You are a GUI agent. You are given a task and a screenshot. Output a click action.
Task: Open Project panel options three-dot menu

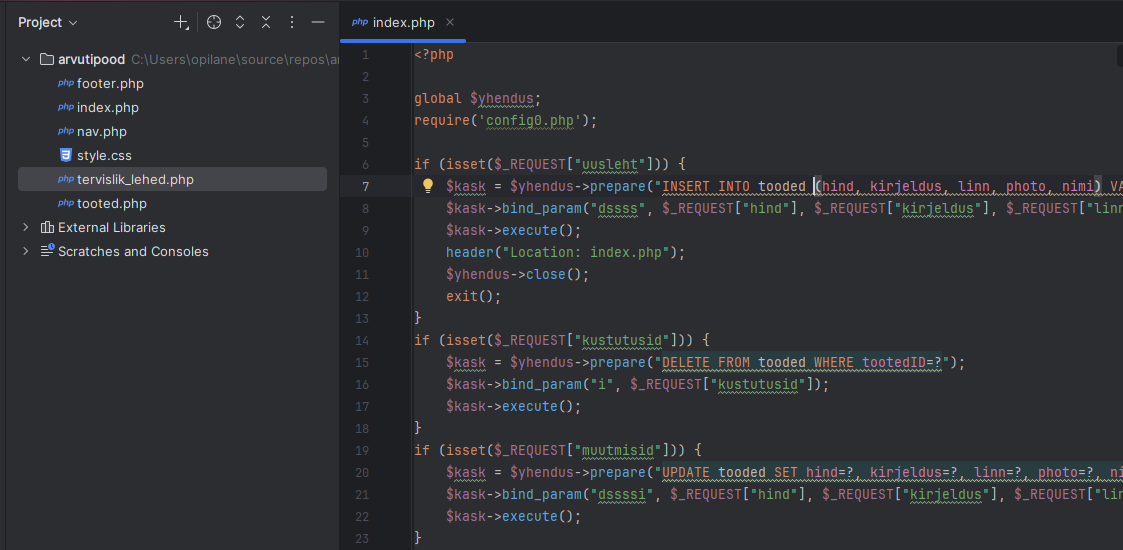292,22
